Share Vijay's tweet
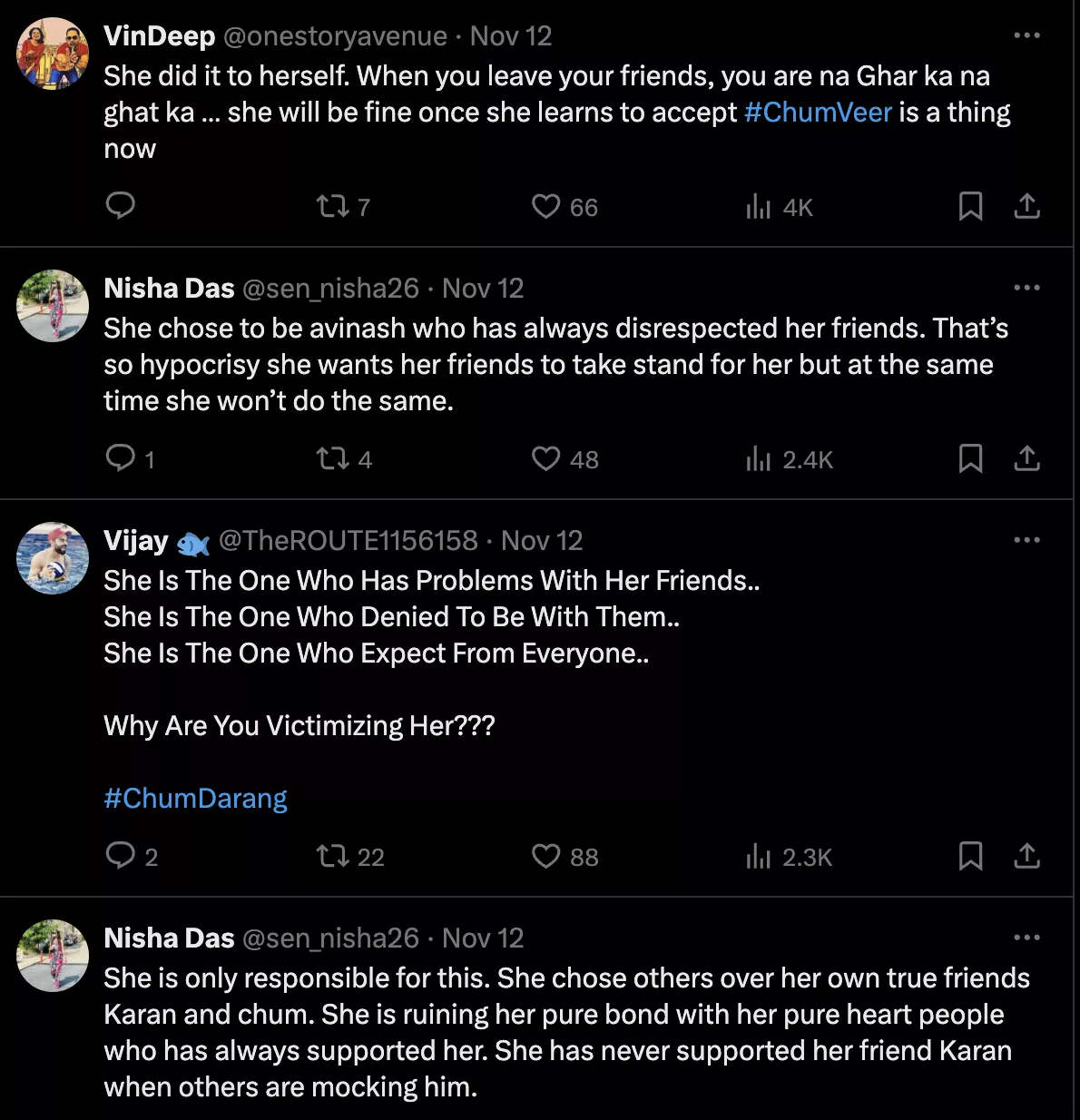The image size is (1080, 1120). 1026,857
